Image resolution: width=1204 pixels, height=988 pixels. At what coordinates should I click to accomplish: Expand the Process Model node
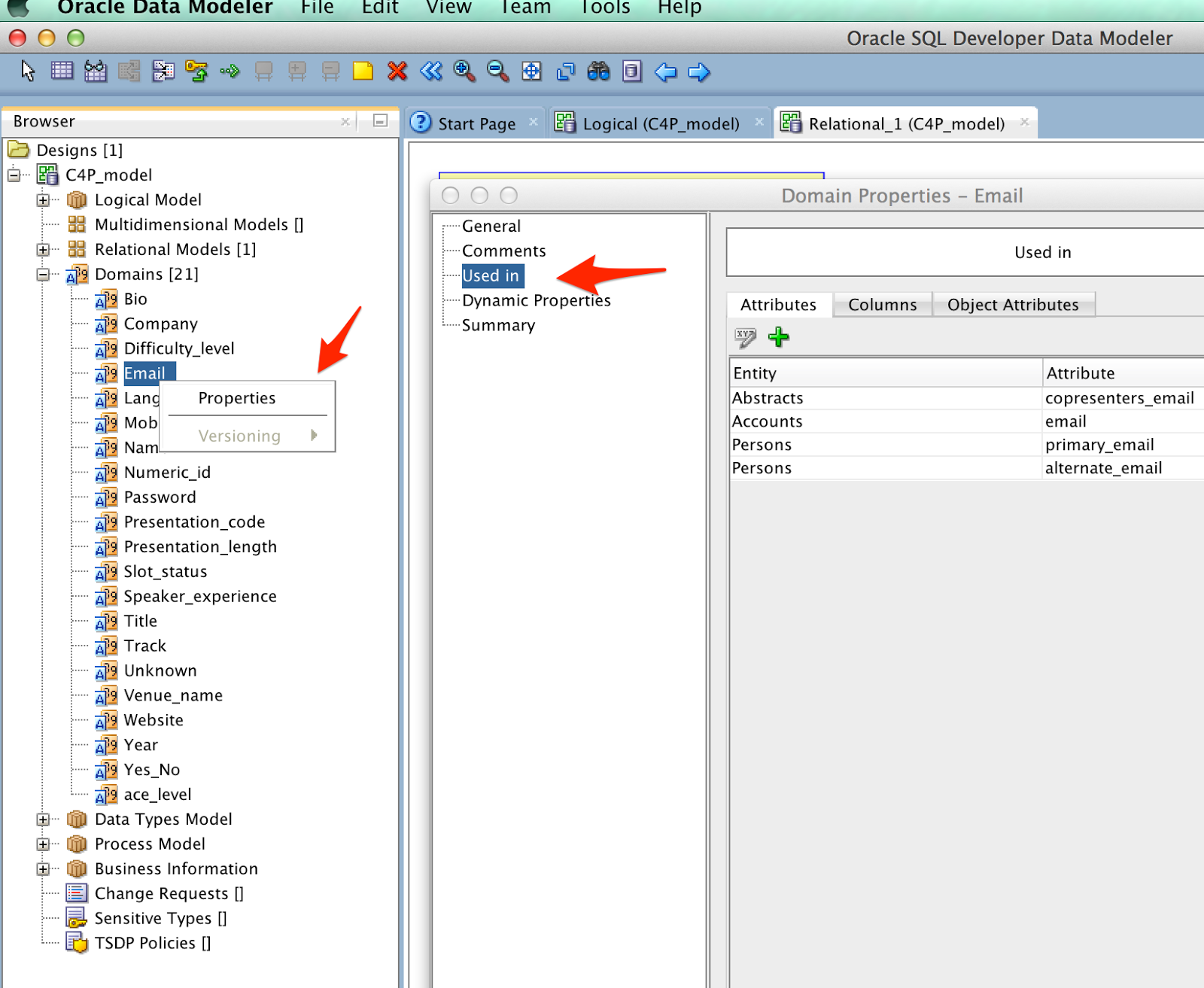[x=43, y=844]
